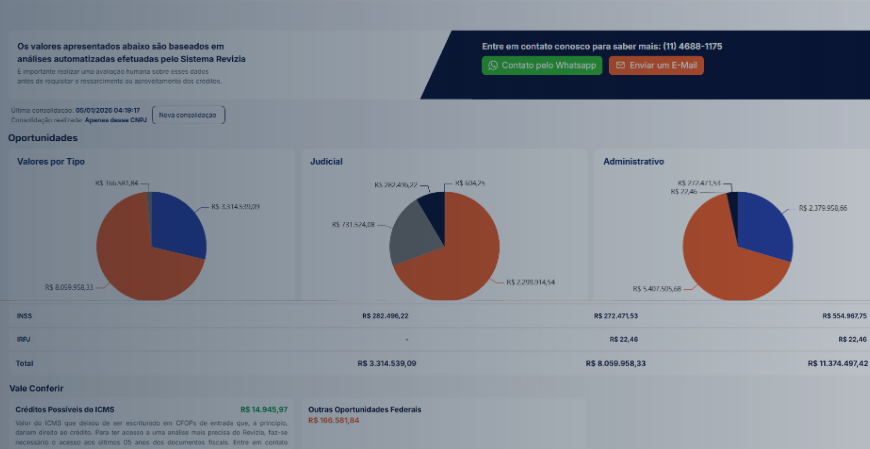This screenshot has width=870, height=449.
Task: Click the IRPJ row label in the table
Action: tap(25, 339)
